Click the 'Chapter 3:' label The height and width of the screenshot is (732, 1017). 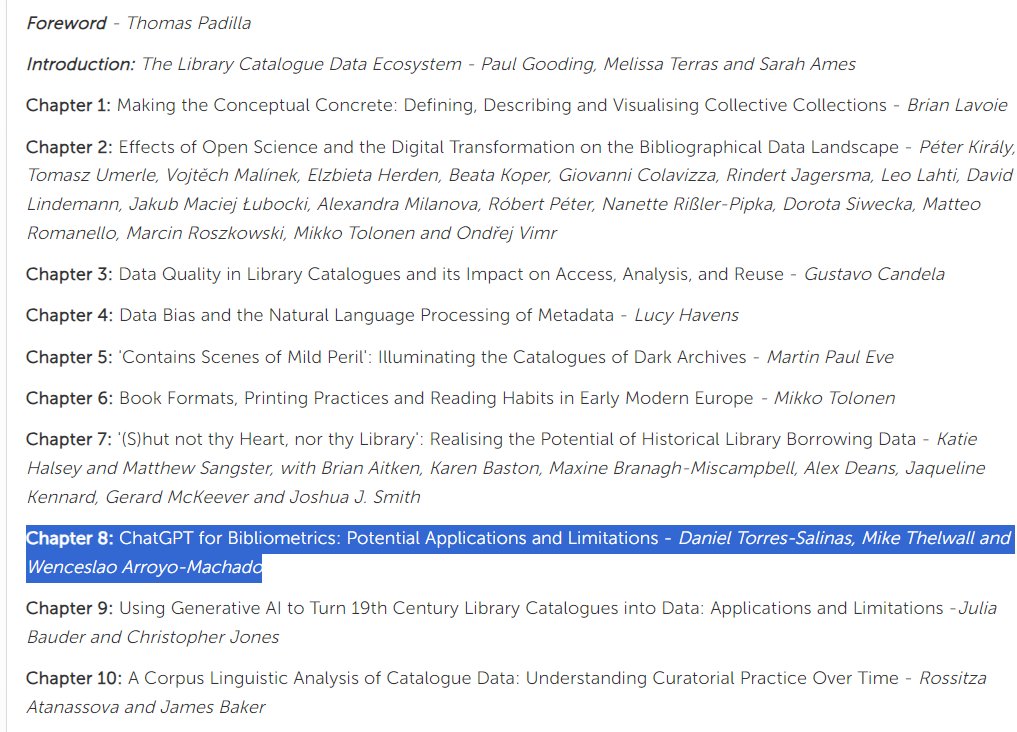(69, 274)
